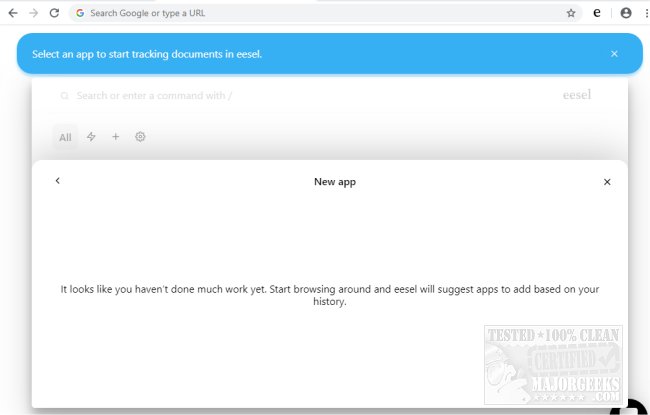The height and width of the screenshot is (415, 650).
Task: Click the Google logo in the address bar
Action: coord(80,13)
